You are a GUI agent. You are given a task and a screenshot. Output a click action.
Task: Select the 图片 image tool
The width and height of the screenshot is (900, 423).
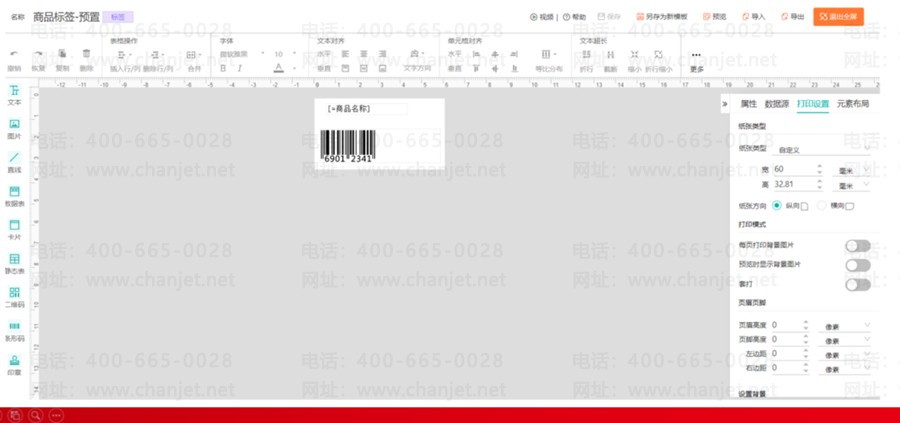14,129
